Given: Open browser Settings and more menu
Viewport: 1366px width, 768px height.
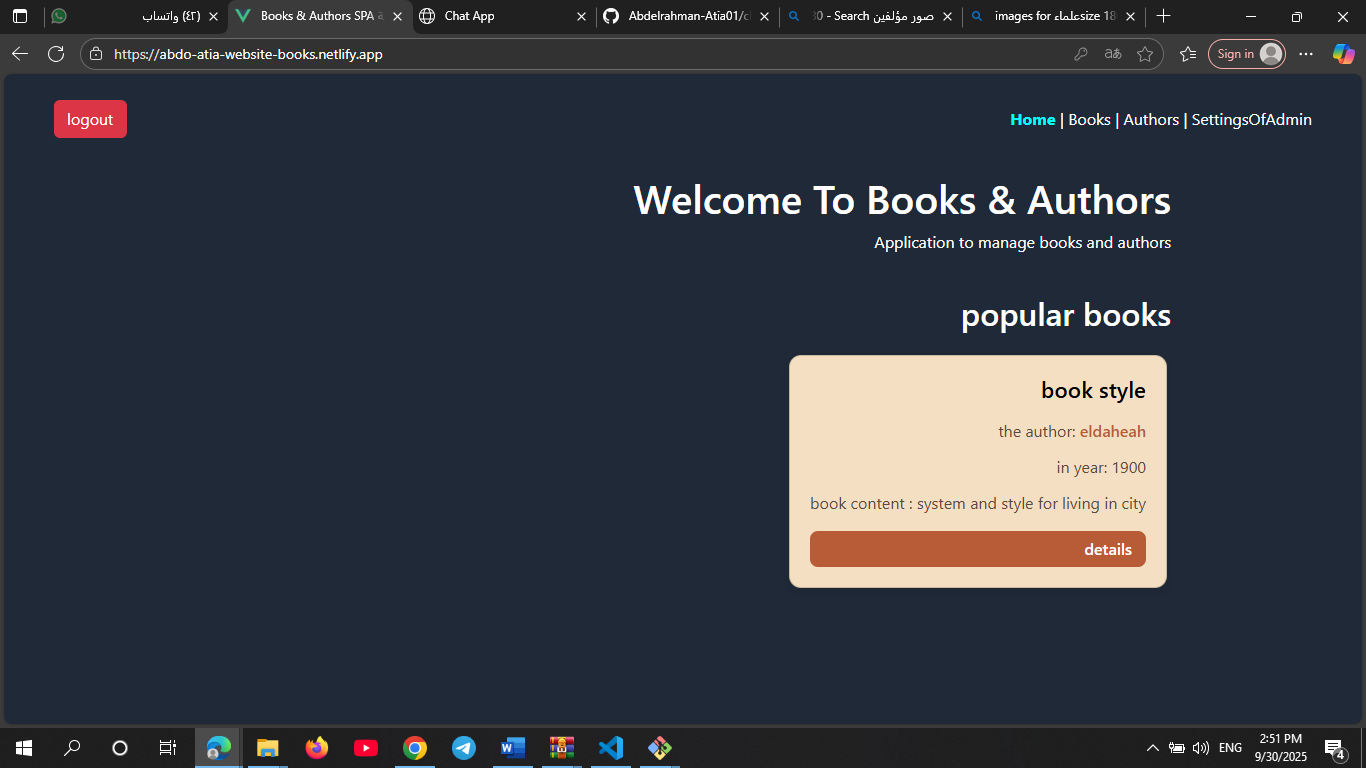Looking at the screenshot, I should click(x=1306, y=54).
